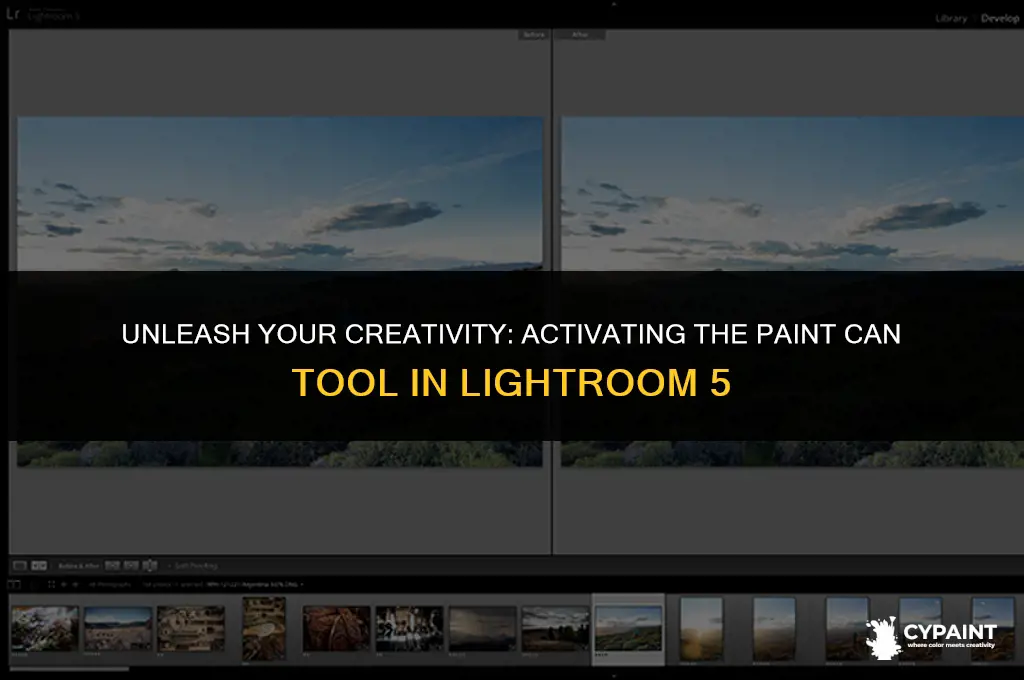Click the Before & After toolbar label
The height and width of the screenshot is (680, 1024).
[78, 566]
